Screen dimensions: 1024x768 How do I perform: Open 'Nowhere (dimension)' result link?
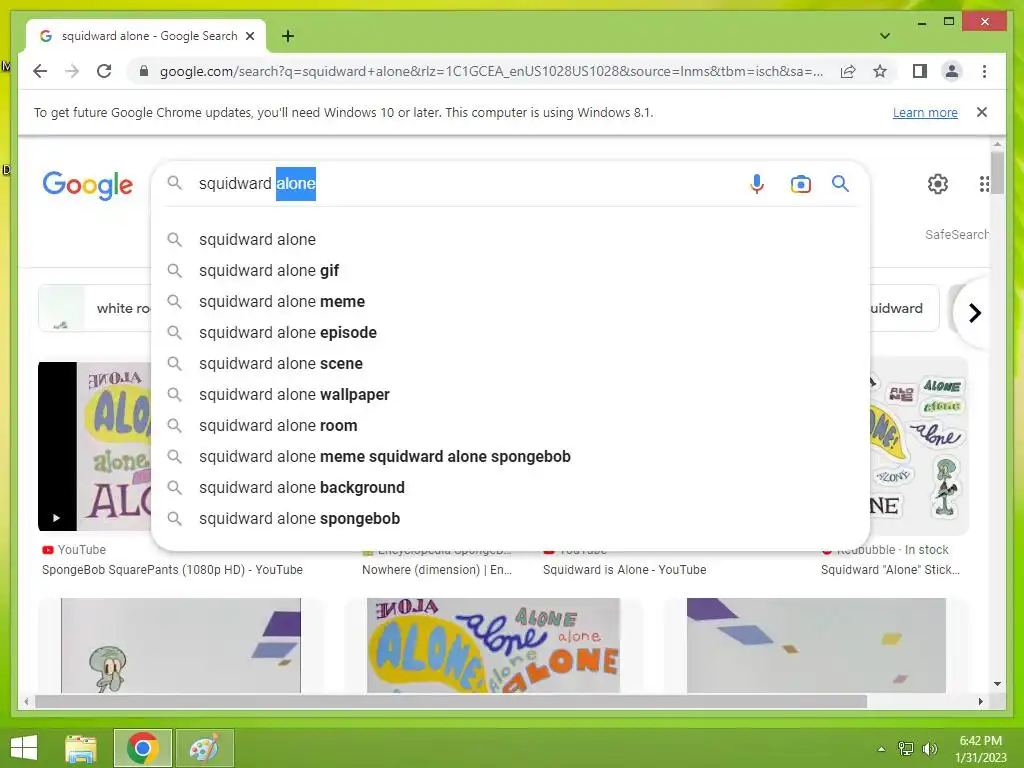click(437, 569)
